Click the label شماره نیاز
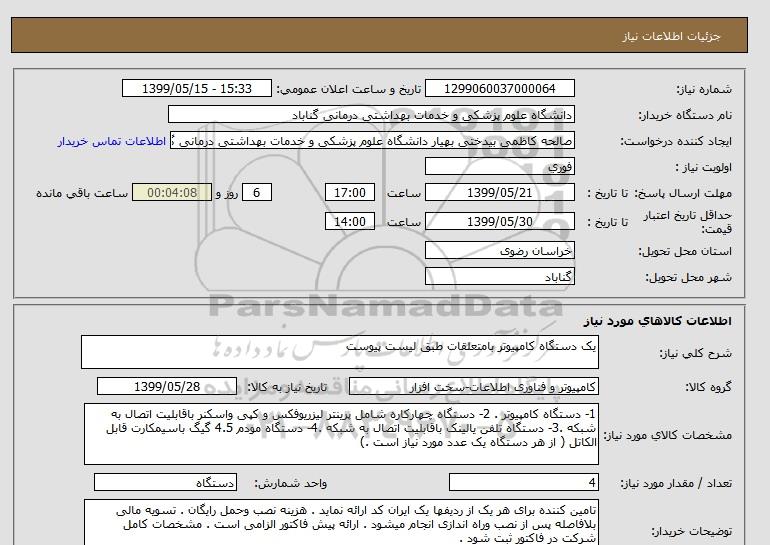770x545 pixels. (704, 89)
